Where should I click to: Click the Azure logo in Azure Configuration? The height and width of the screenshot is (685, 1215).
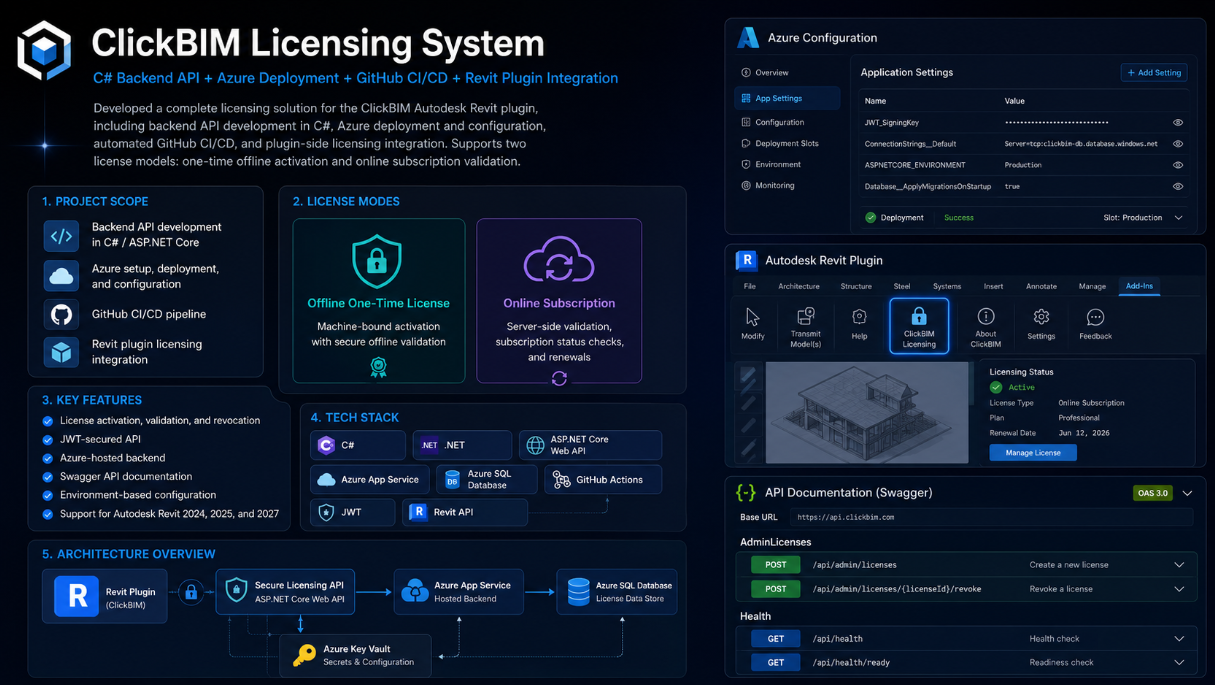pyautogui.click(x=748, y=37)
